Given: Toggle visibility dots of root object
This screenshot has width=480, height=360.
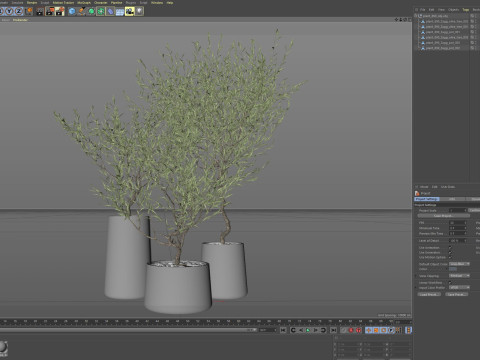Looking at the screenshot, I should tap(475, 16).
